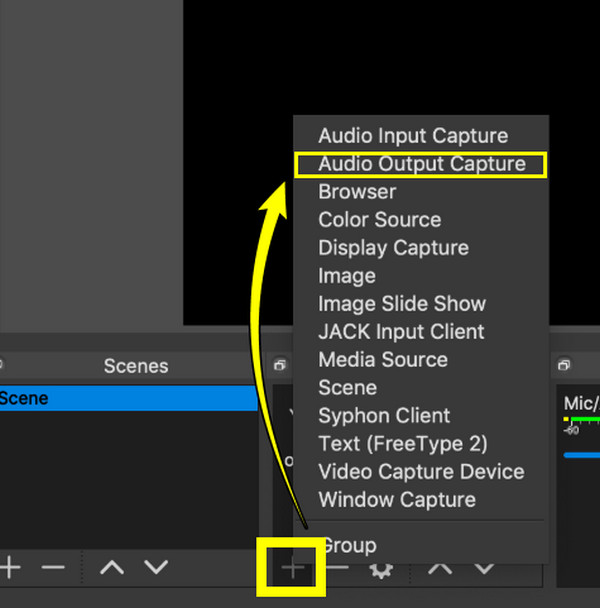Click the Scenes panel title
This screenshot has width=600, height=608.
click(136, 366)
